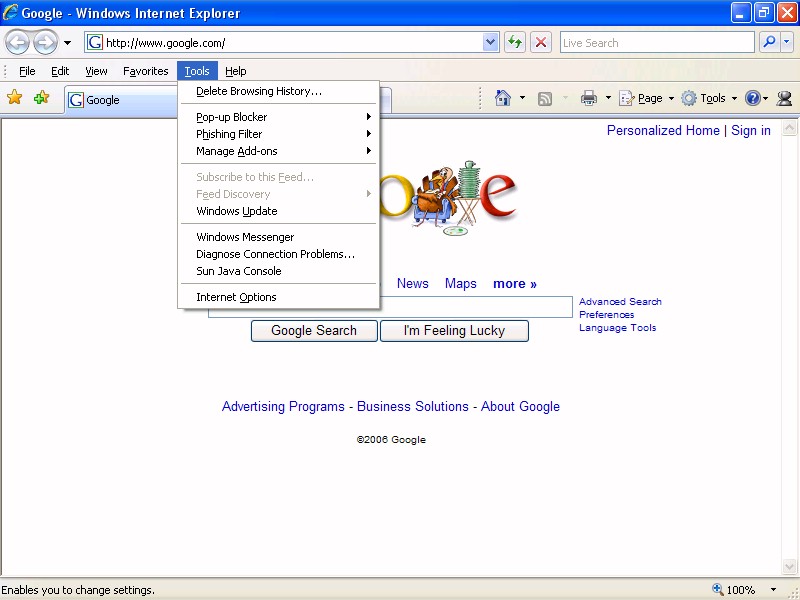Open the Favorites menu in menu bar
This screenshot has height=600, width=800.
(146, 71)
